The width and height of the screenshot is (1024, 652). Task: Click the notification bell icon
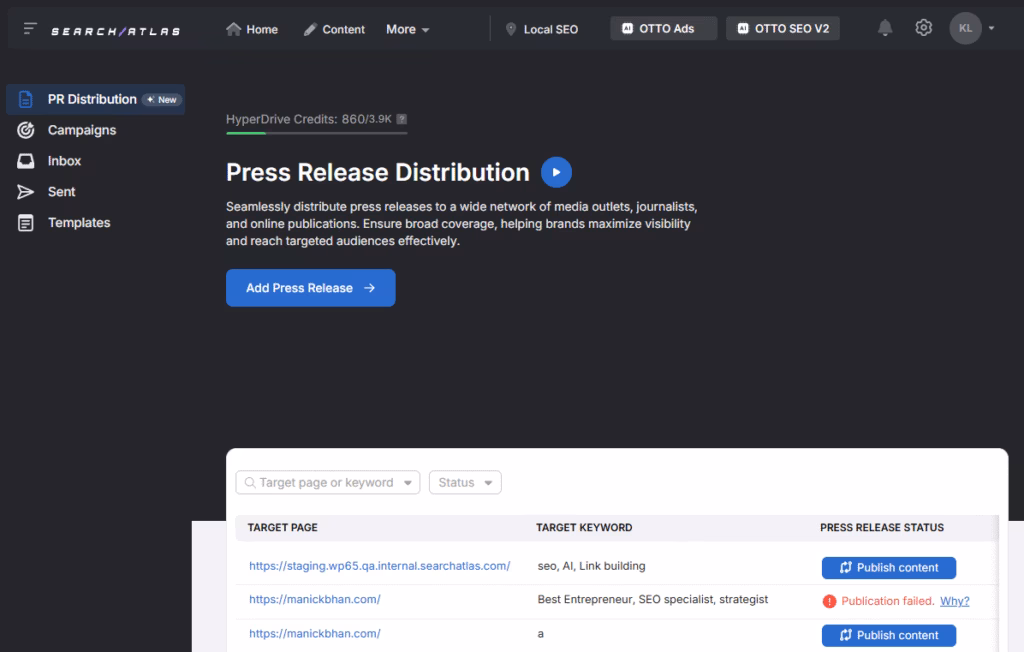point(884,27)
